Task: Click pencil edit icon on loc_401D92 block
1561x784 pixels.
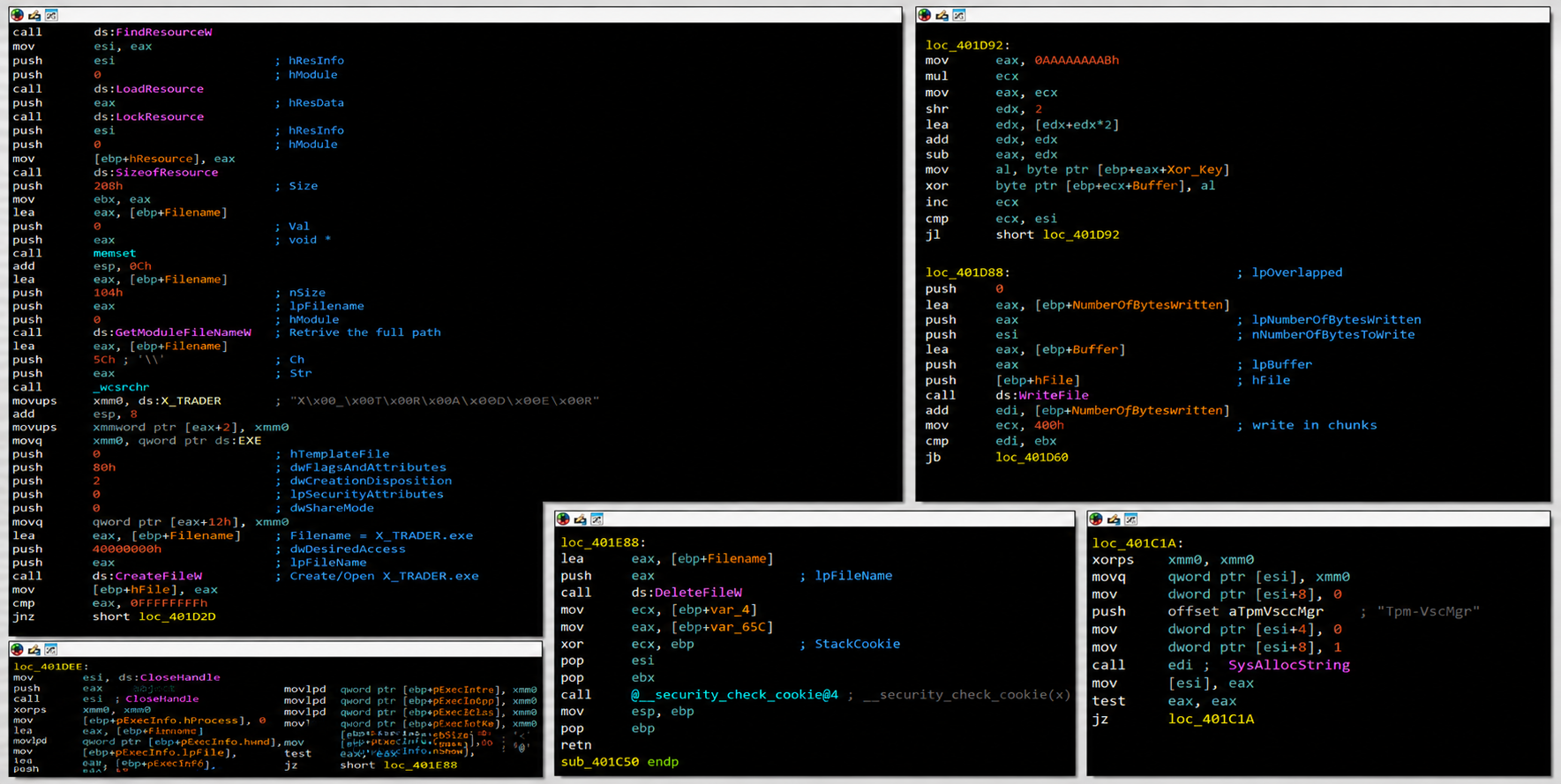Action: coord(942,15)
